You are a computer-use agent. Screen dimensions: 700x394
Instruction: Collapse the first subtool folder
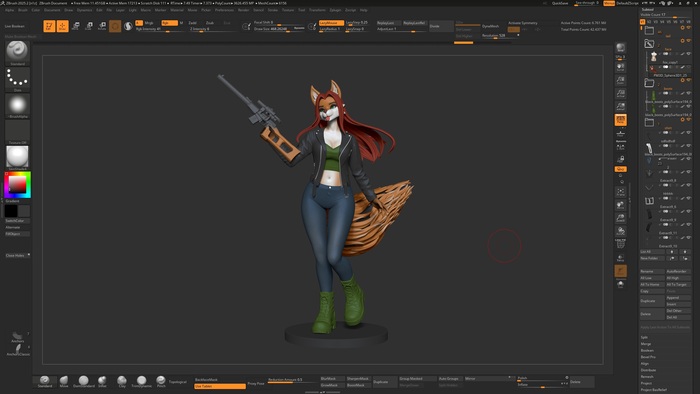649,30
